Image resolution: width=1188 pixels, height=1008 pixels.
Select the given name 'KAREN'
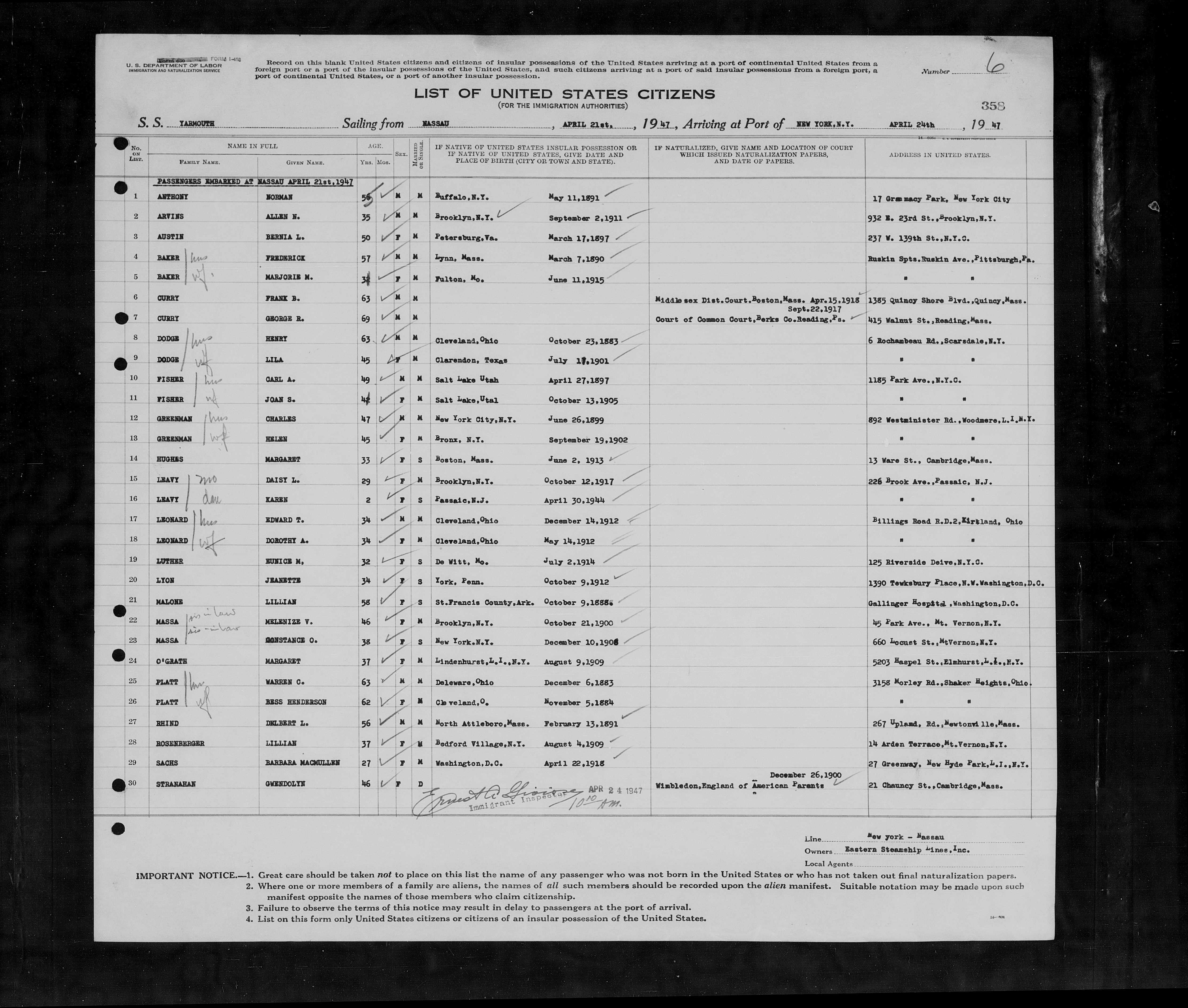(277, 499)
